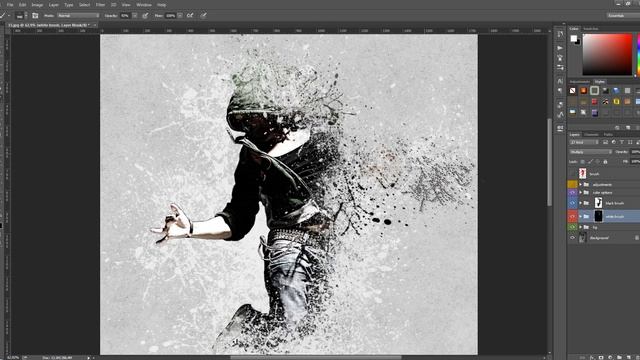Set the foreground color swatch
Viewport: 640px width, 360px height.
point(573,38)
